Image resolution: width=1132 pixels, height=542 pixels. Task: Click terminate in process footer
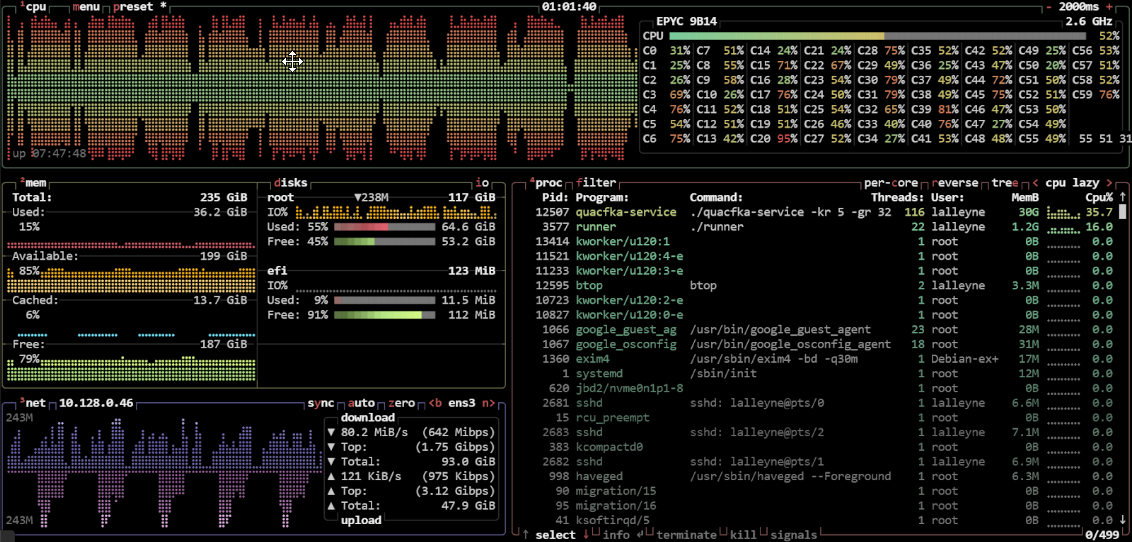(x=685, y=535)
